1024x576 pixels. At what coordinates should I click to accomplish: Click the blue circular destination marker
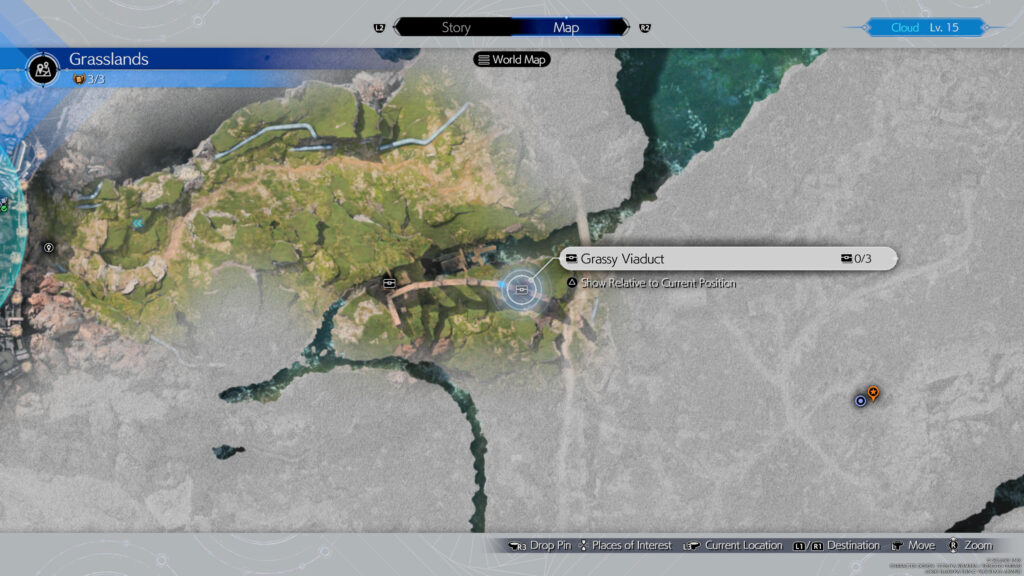click(x=860, y=401)
